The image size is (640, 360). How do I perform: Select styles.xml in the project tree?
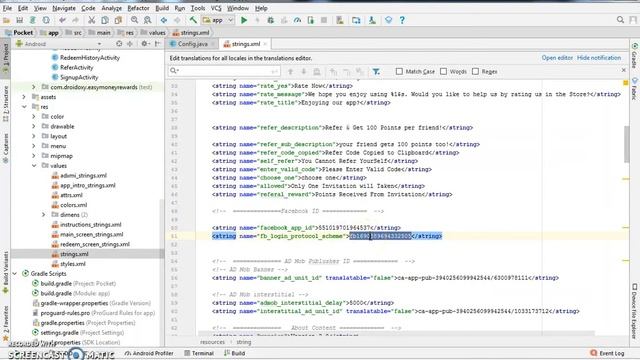(x=73, y=264)
